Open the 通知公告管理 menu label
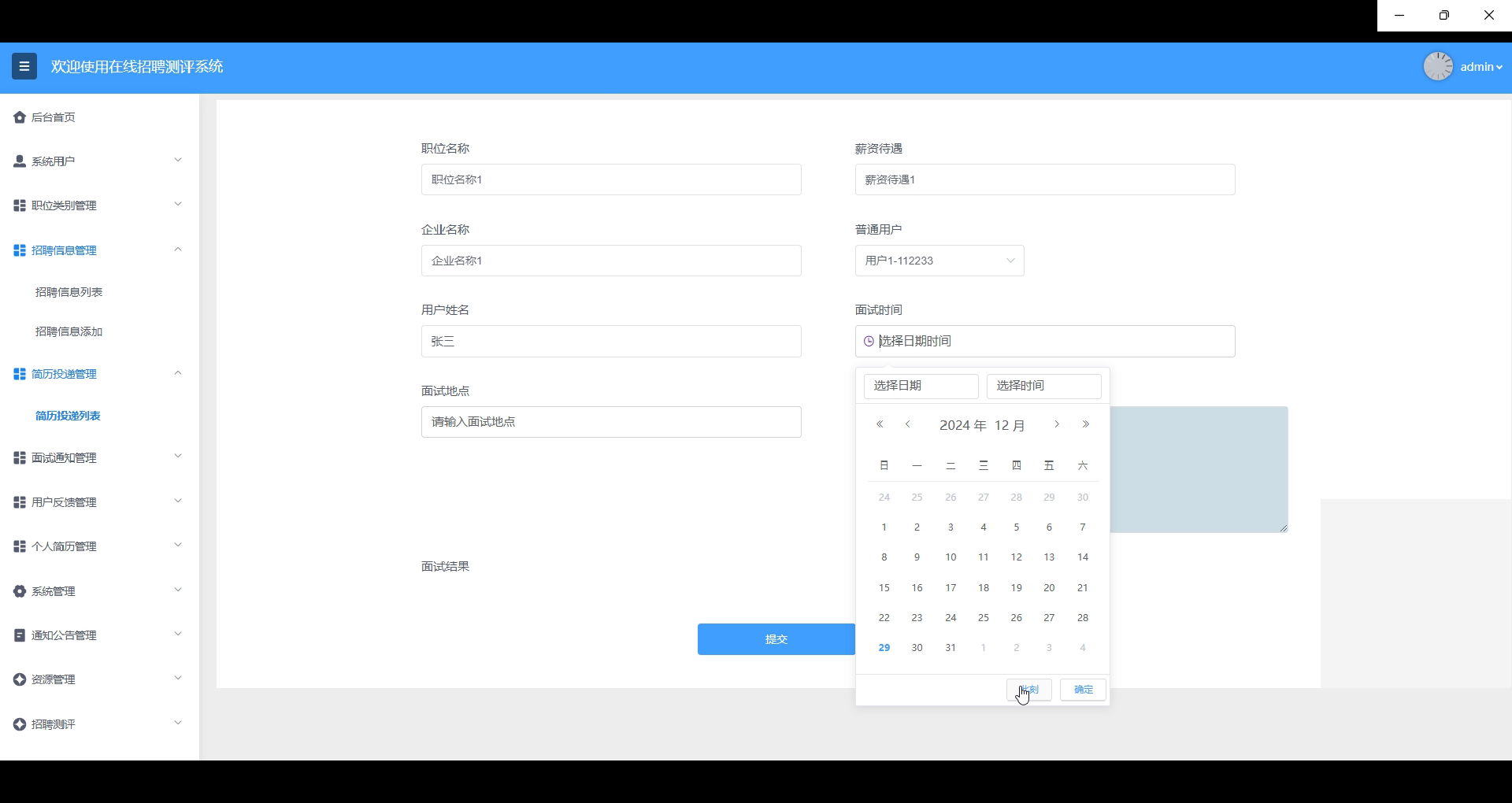Image resolution: width=1512 pixels, height=803 pixels. click(64, 635)
